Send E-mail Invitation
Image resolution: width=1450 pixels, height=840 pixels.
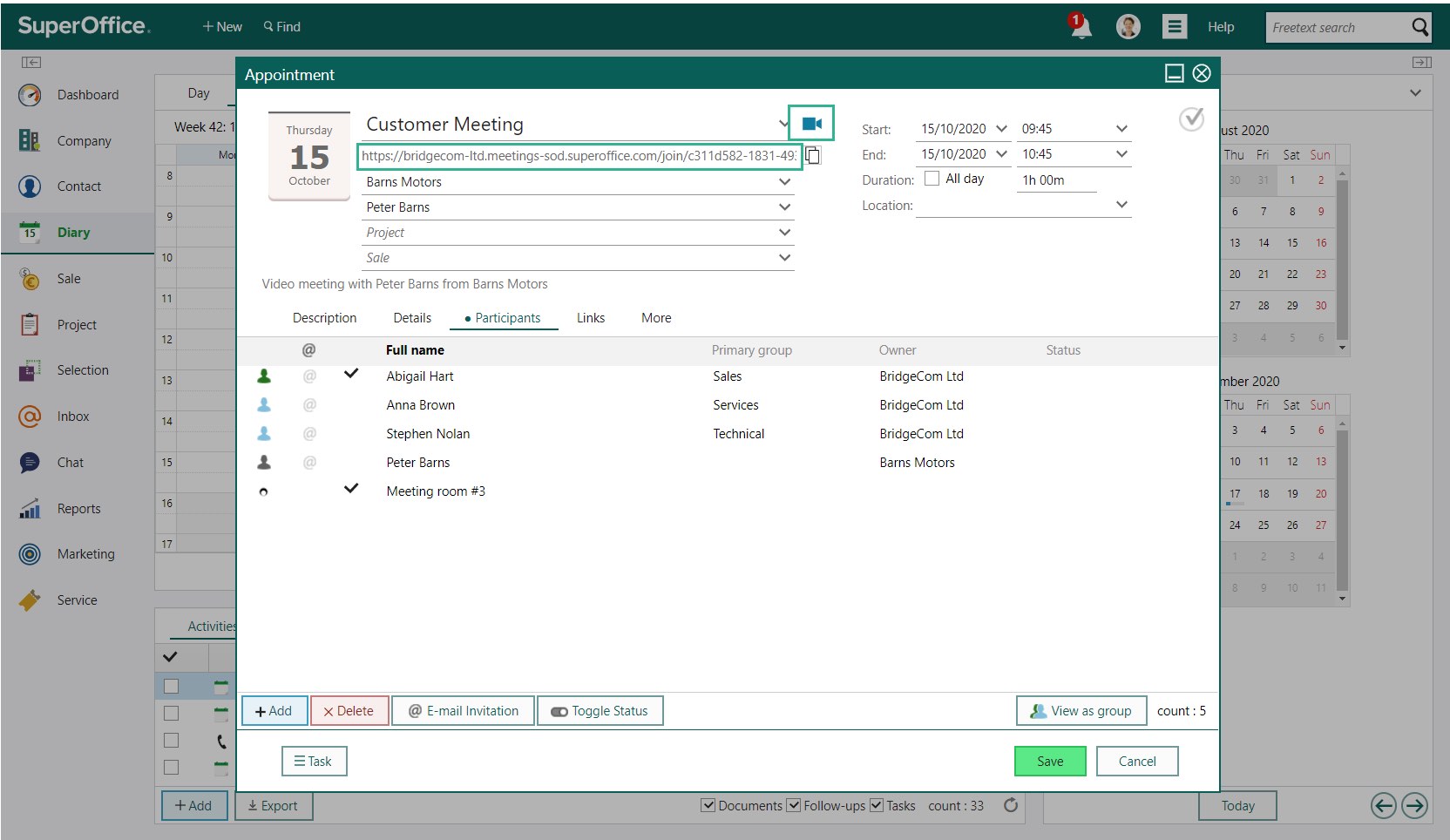click(464, 711)
